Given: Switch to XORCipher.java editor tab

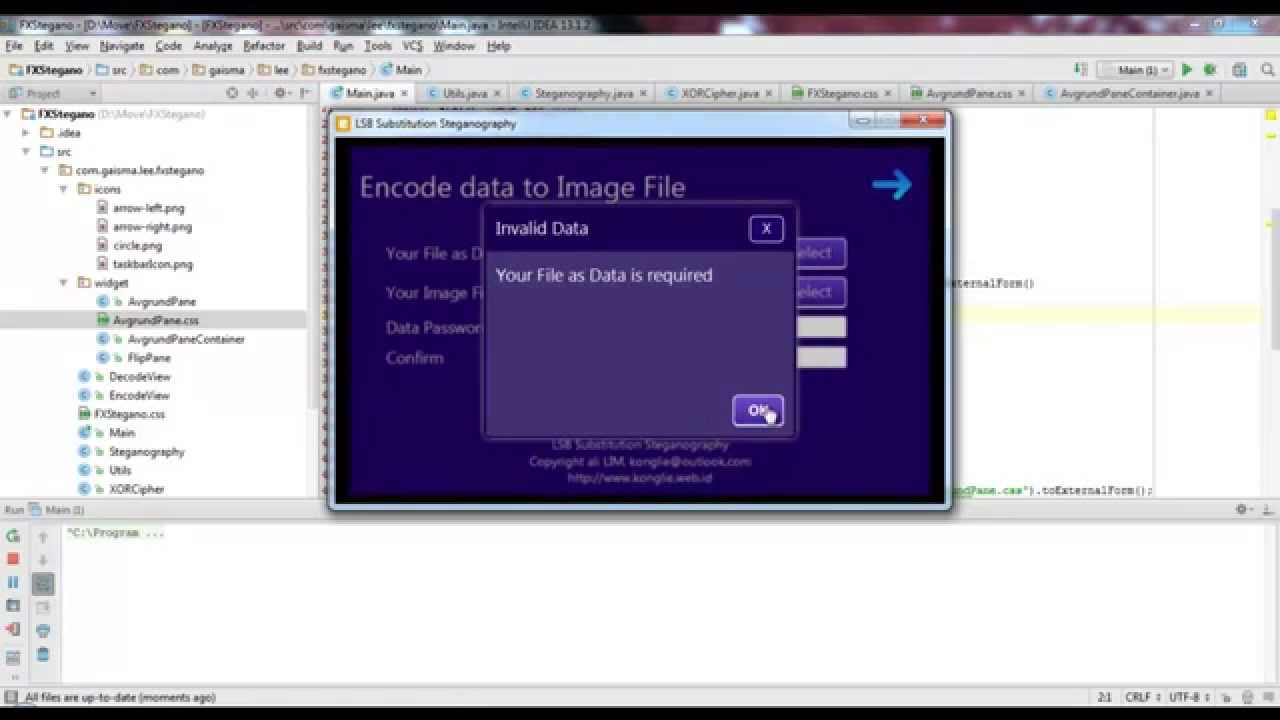Looking at the screenshot, I should [x=719, y=93].
